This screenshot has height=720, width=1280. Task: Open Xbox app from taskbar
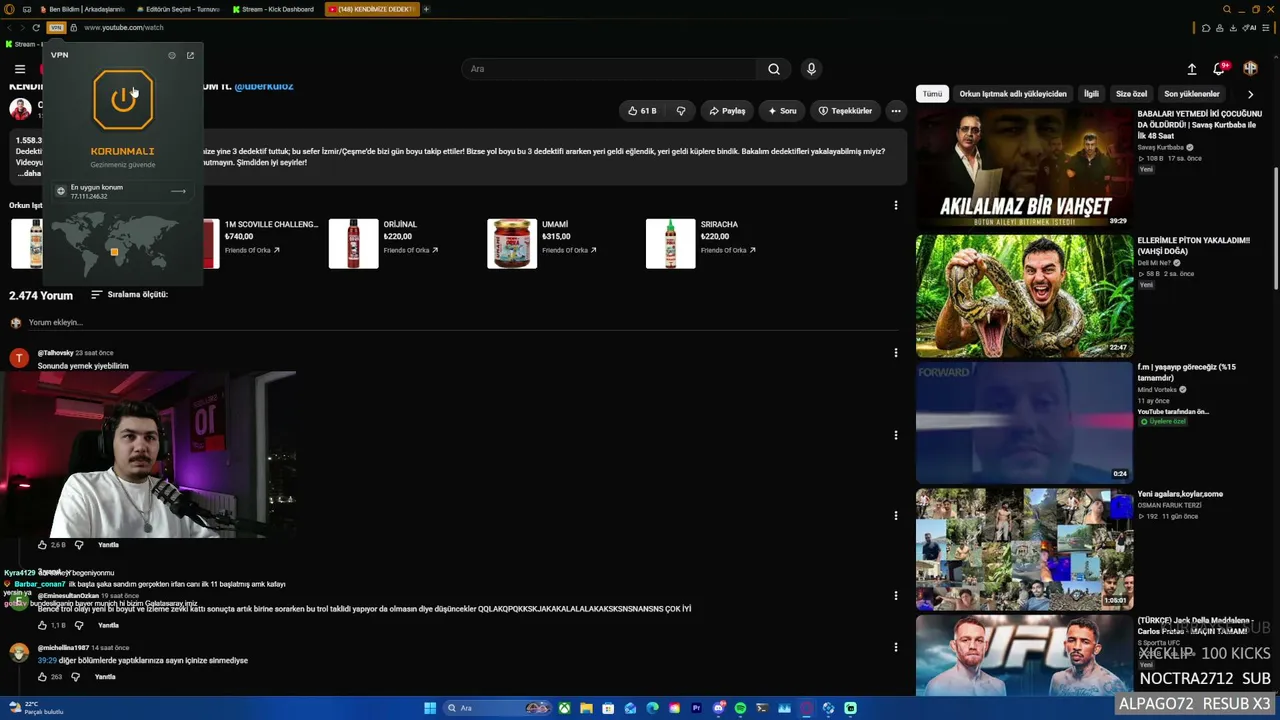pyautogui.click(x=565, y=708)
